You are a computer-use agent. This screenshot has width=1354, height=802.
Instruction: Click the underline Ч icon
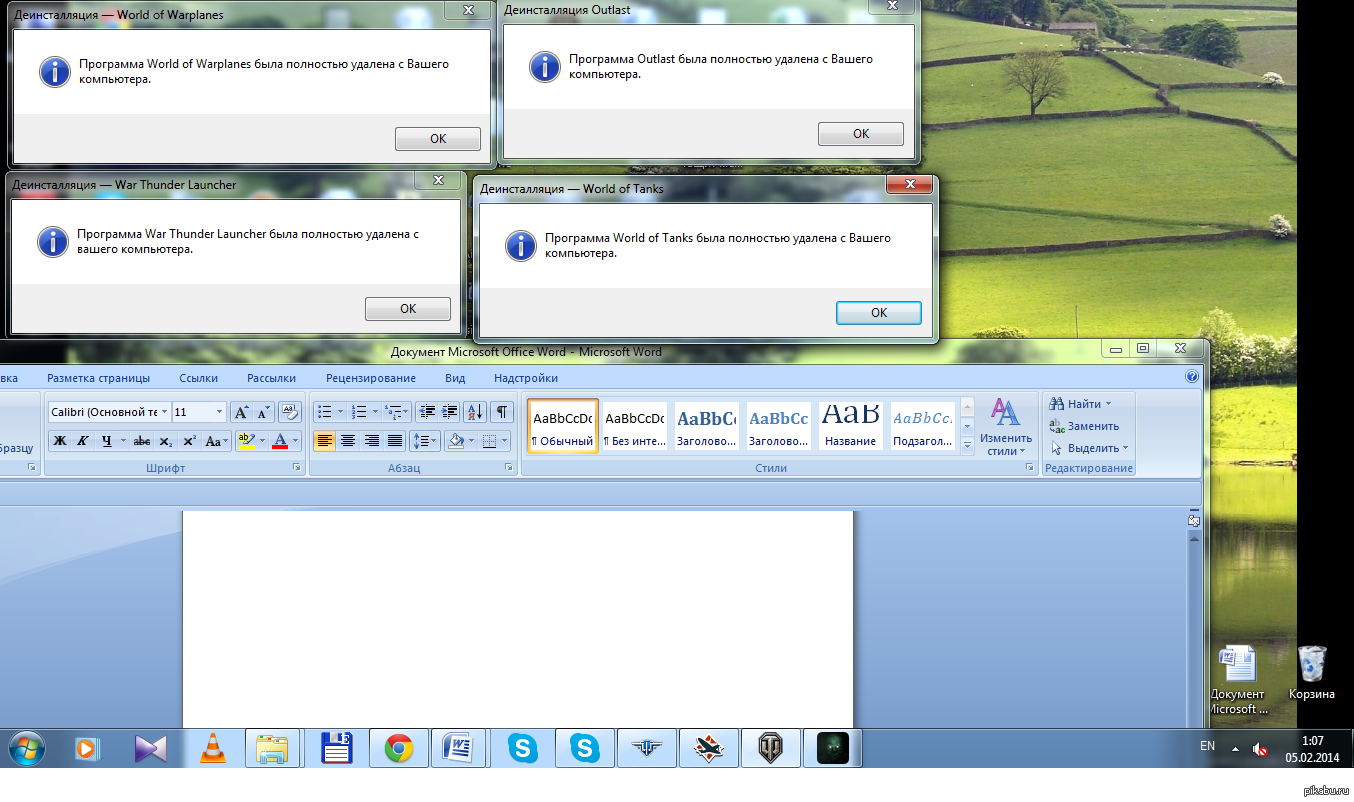(106, 441)
